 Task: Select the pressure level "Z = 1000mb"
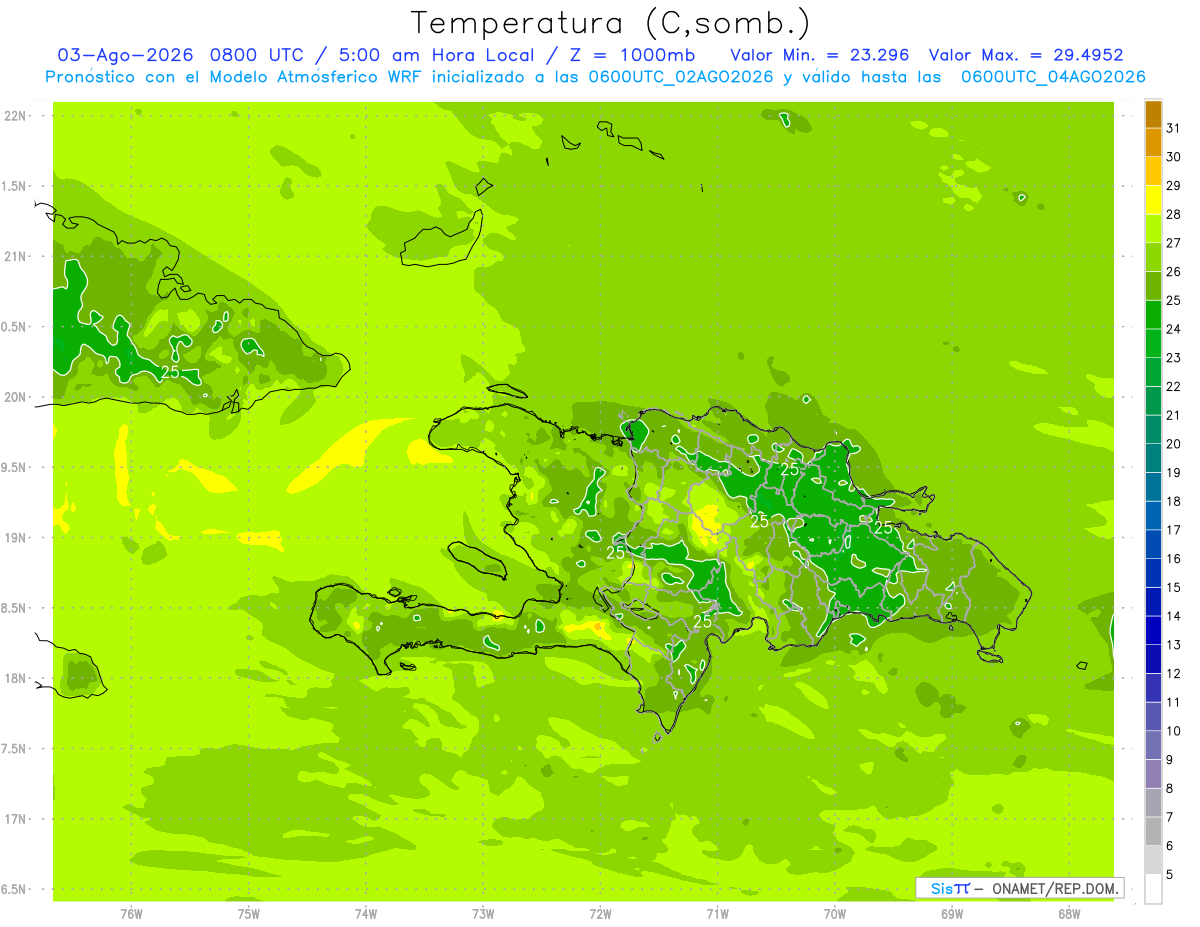[x=632, y=55]
